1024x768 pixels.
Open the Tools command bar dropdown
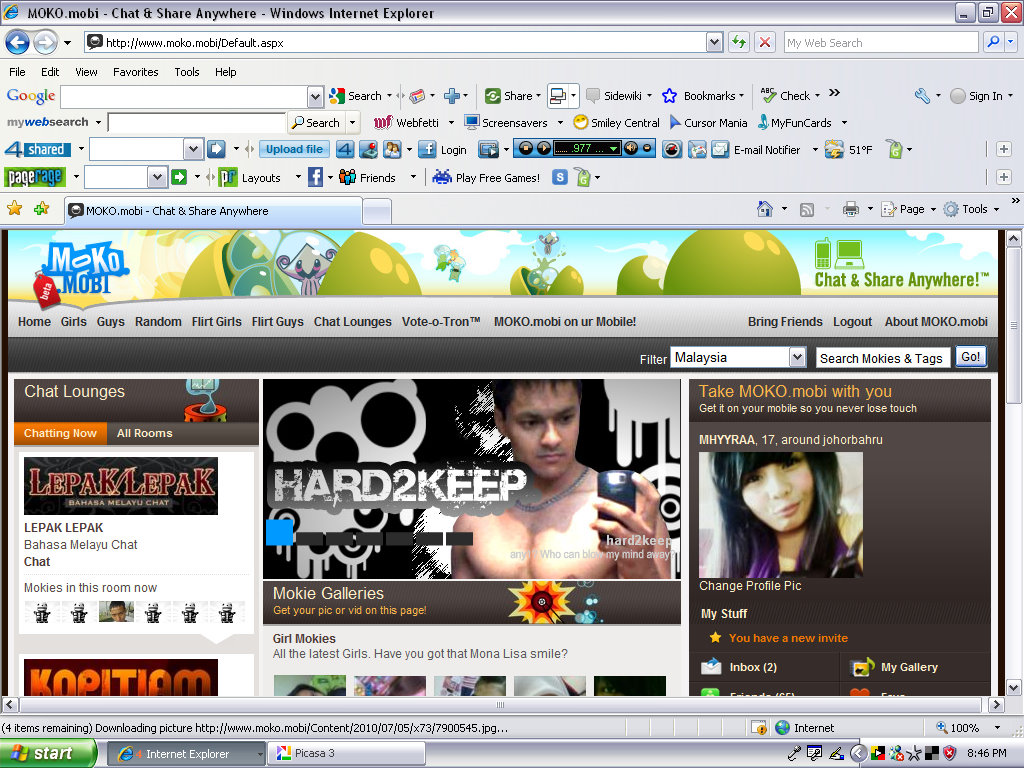(x=997, y=210)
